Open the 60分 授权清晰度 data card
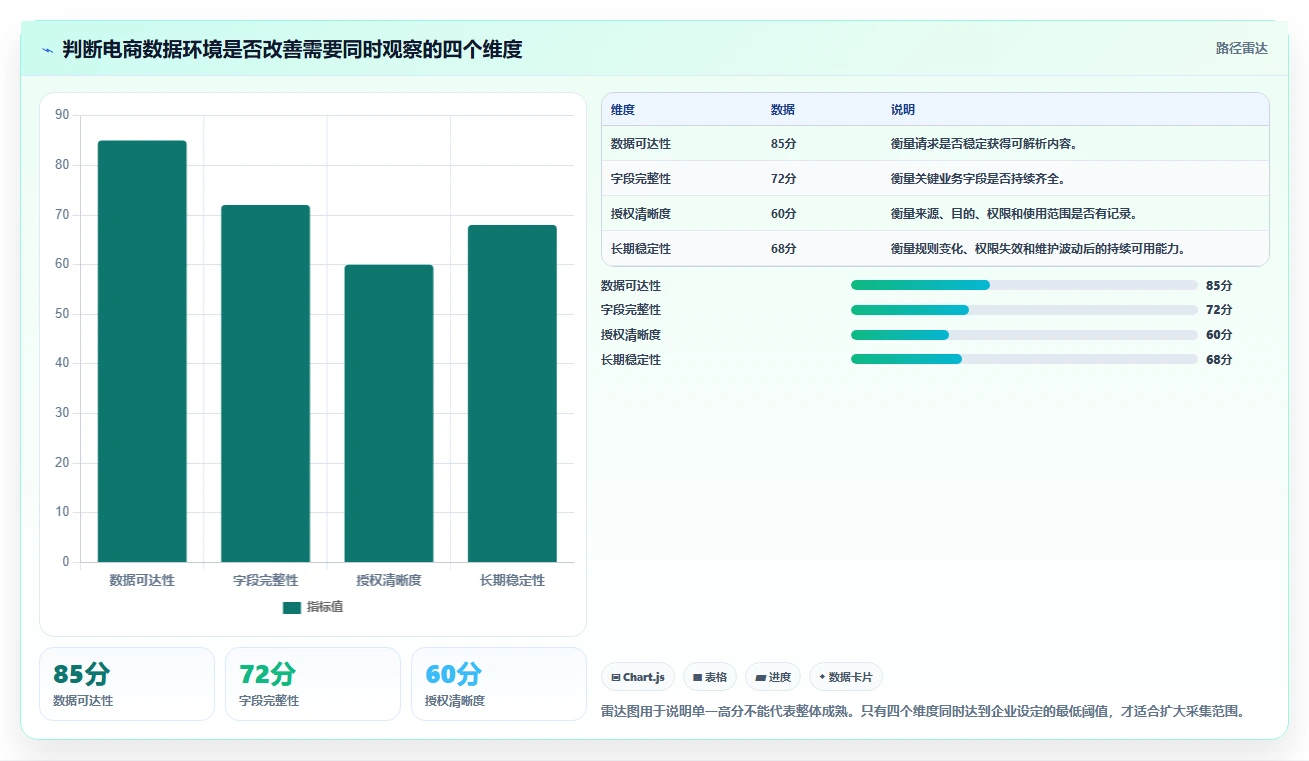Image resolution: width=1309 pixels, height=761 pixels. click(499, 684)
